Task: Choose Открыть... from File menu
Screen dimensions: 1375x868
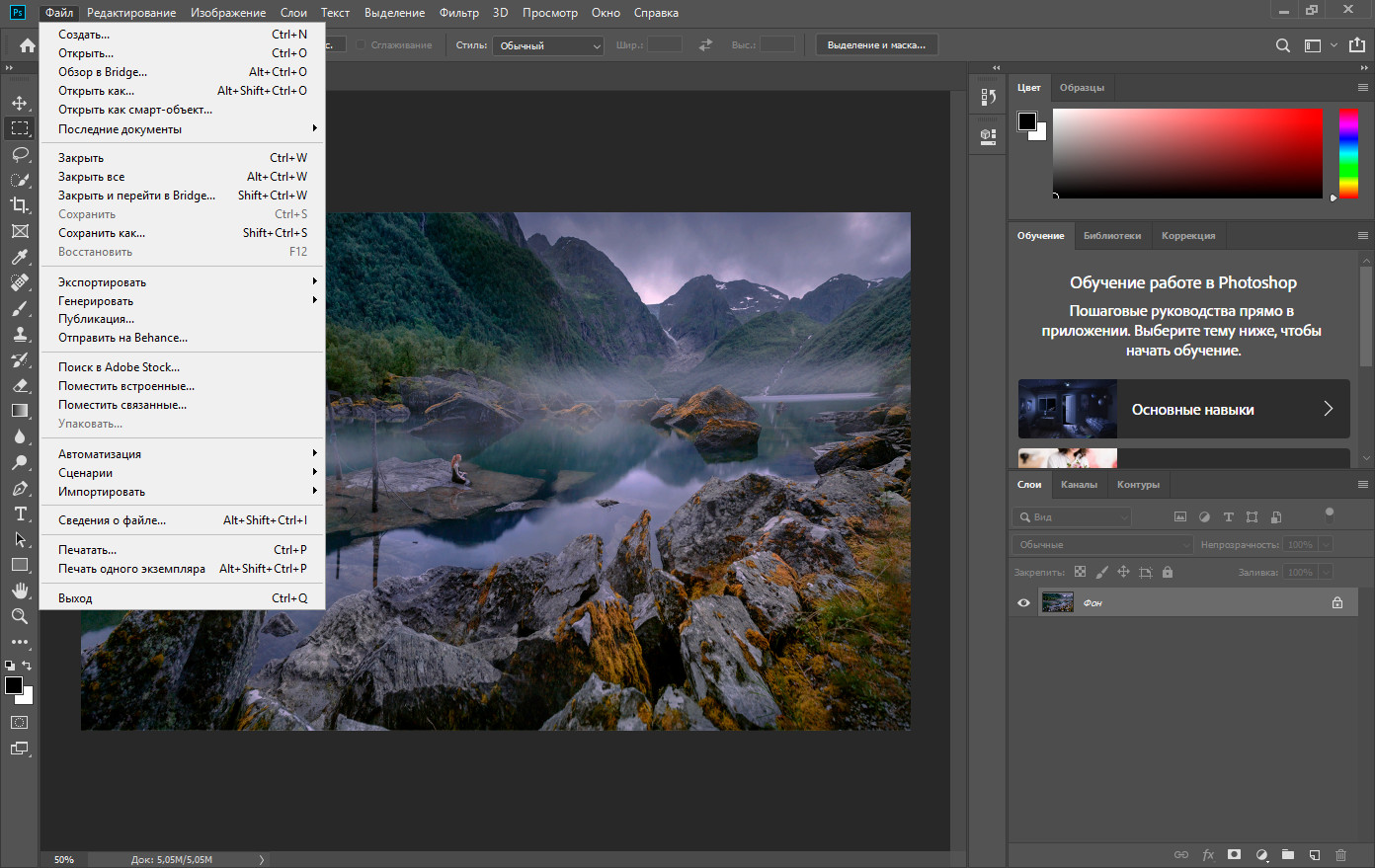Action: coord(183,52)
